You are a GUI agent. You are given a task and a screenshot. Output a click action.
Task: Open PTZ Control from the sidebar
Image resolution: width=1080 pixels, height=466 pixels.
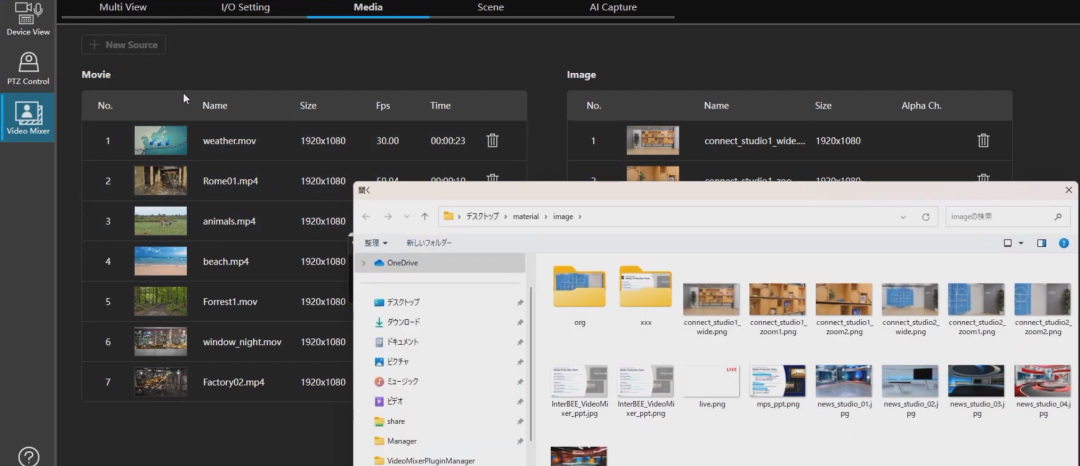pos(28,68)
